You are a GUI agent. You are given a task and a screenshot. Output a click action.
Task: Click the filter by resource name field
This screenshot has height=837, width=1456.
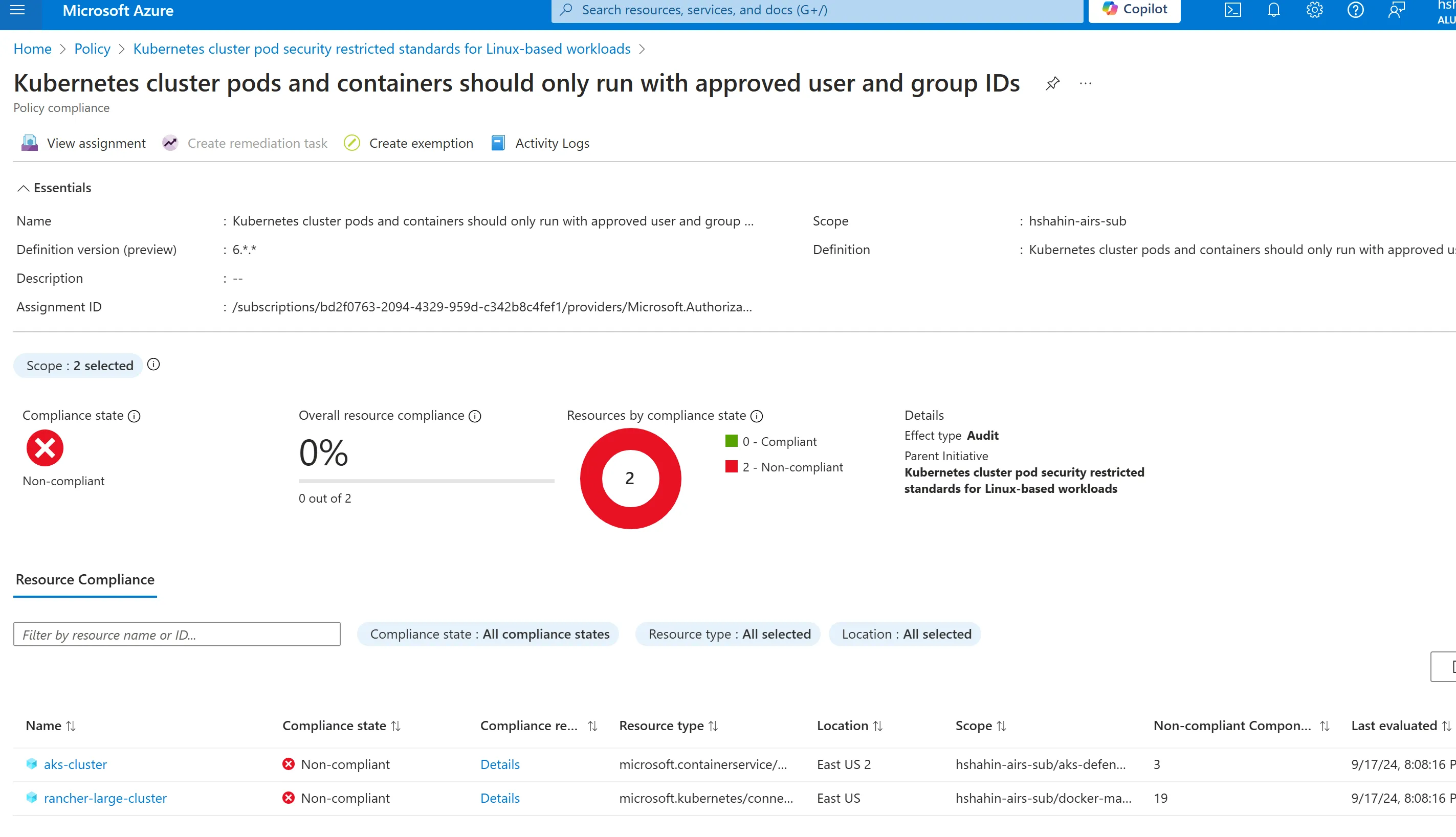click(x=177, y=634)
